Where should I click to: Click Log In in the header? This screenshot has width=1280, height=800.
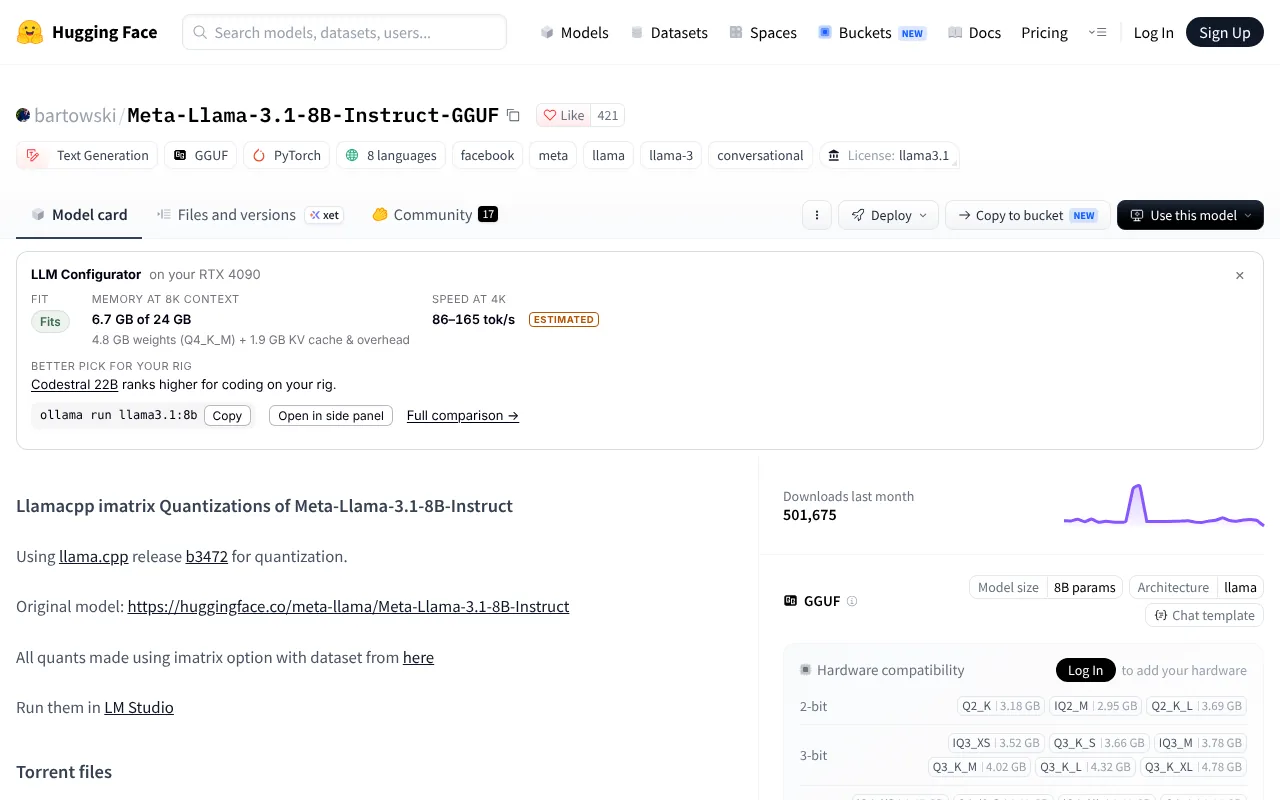[x=1153, y=32]
